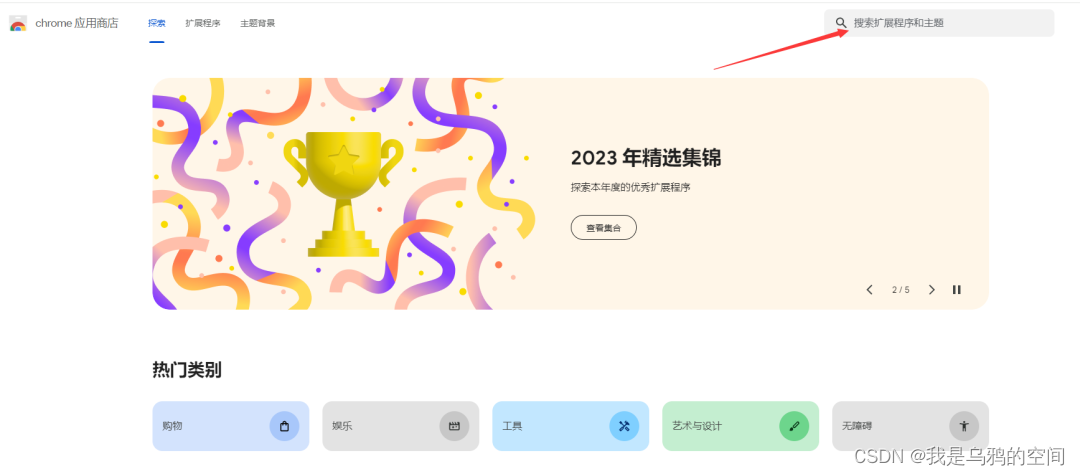Click the 查看集合 button
This screenshot has height=476, width=1080.
[603, 227]
